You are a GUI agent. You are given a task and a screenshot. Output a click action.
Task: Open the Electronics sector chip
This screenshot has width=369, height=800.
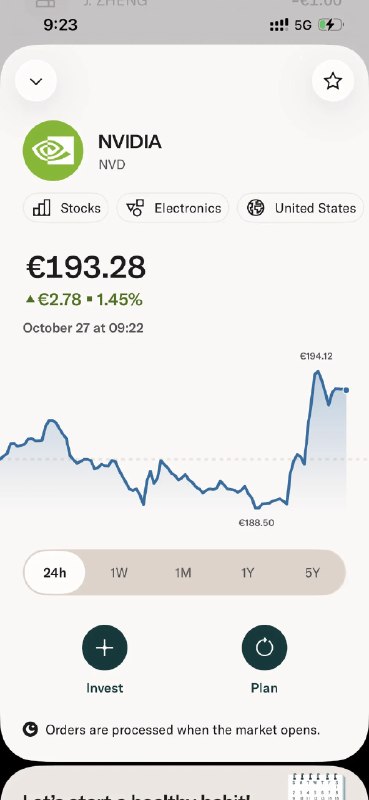[173, 208]
